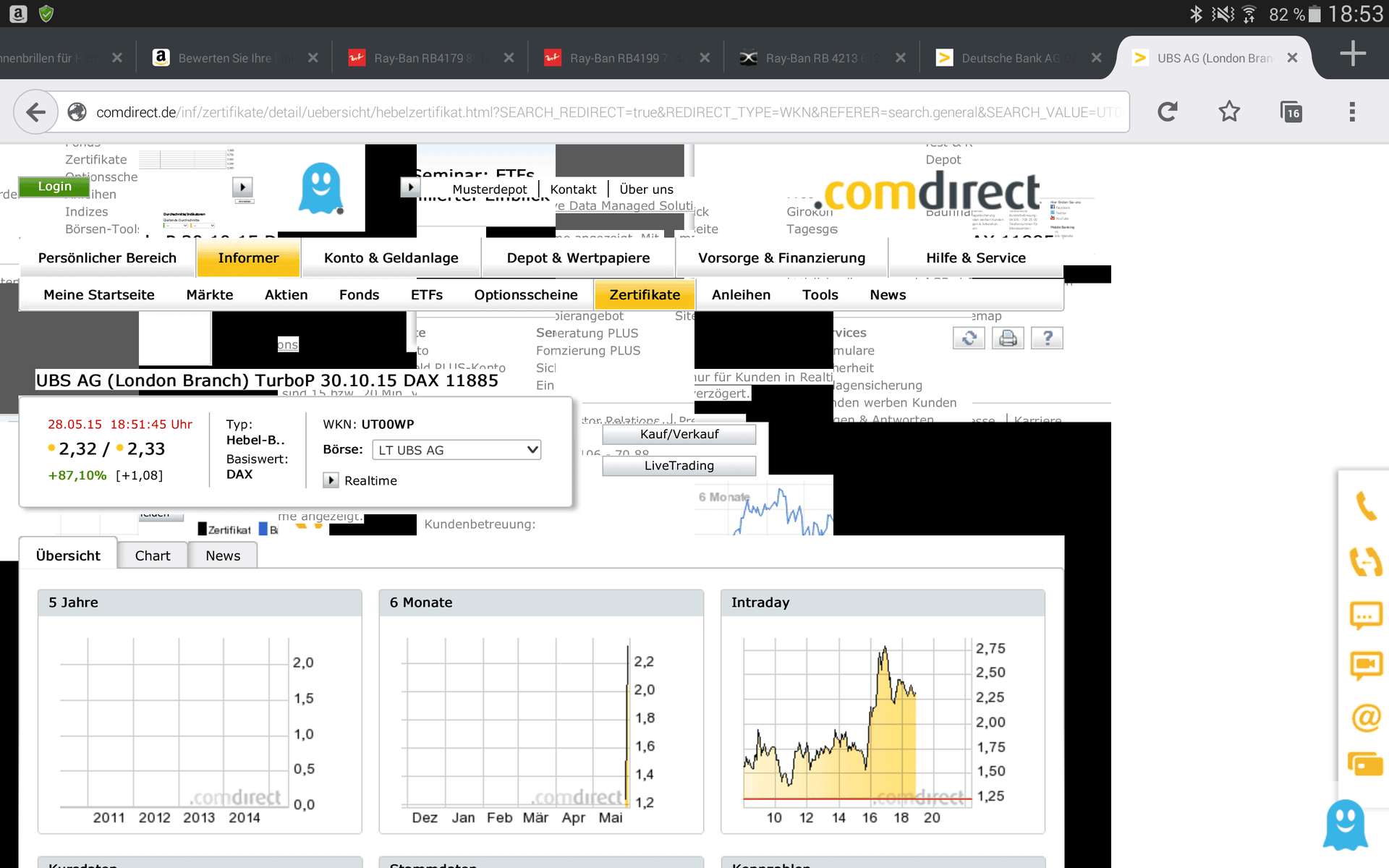Close the Ray-Ban RB 4213 tab

(x=900, y=58)
